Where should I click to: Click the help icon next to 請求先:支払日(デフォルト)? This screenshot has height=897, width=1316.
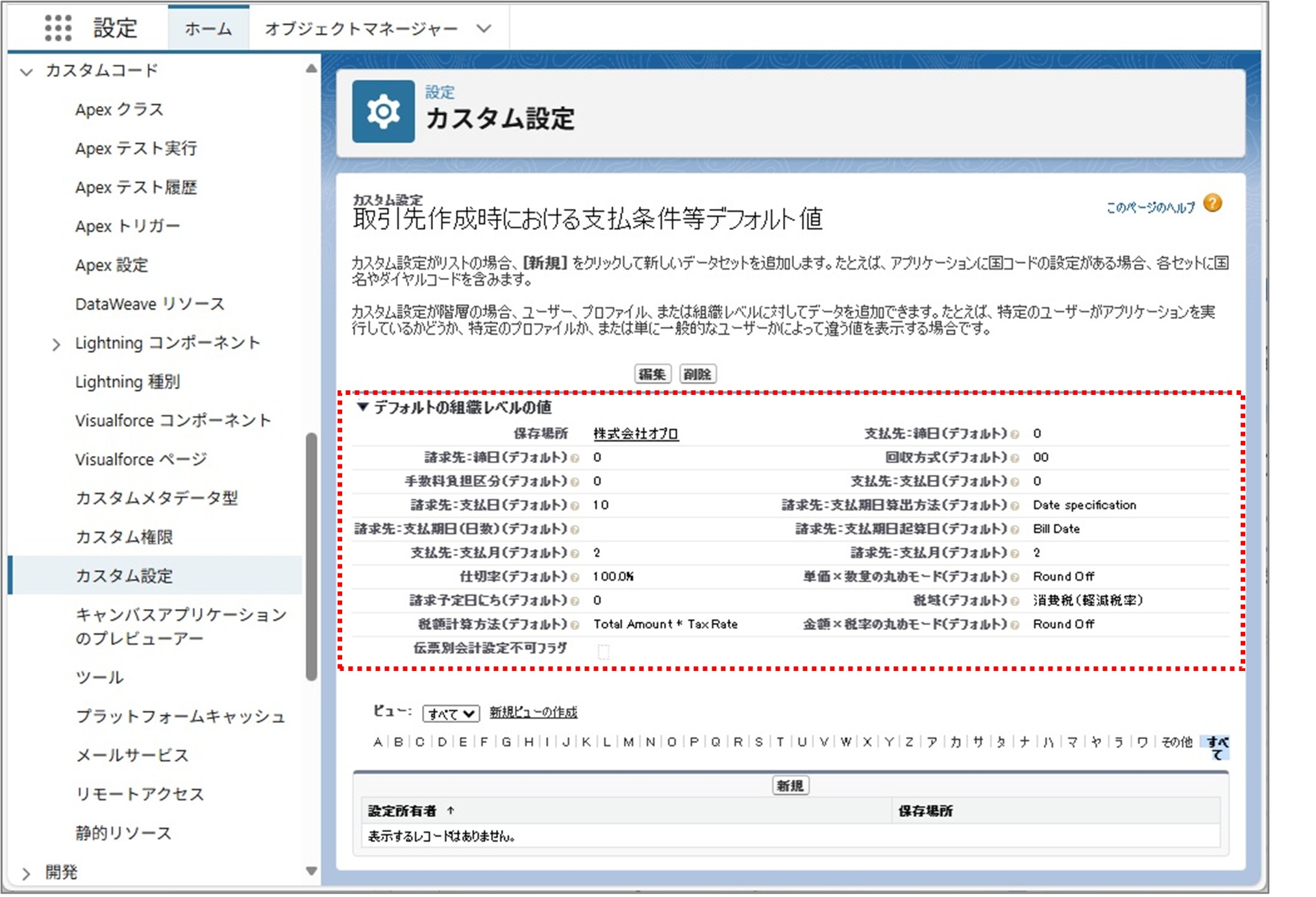pos(576,506)
